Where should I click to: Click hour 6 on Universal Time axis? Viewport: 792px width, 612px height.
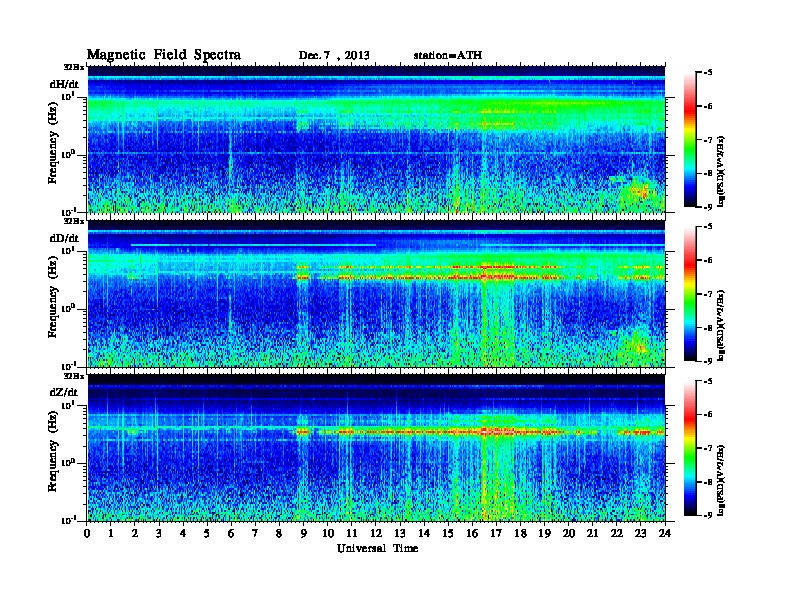click(x=231, y=533)
